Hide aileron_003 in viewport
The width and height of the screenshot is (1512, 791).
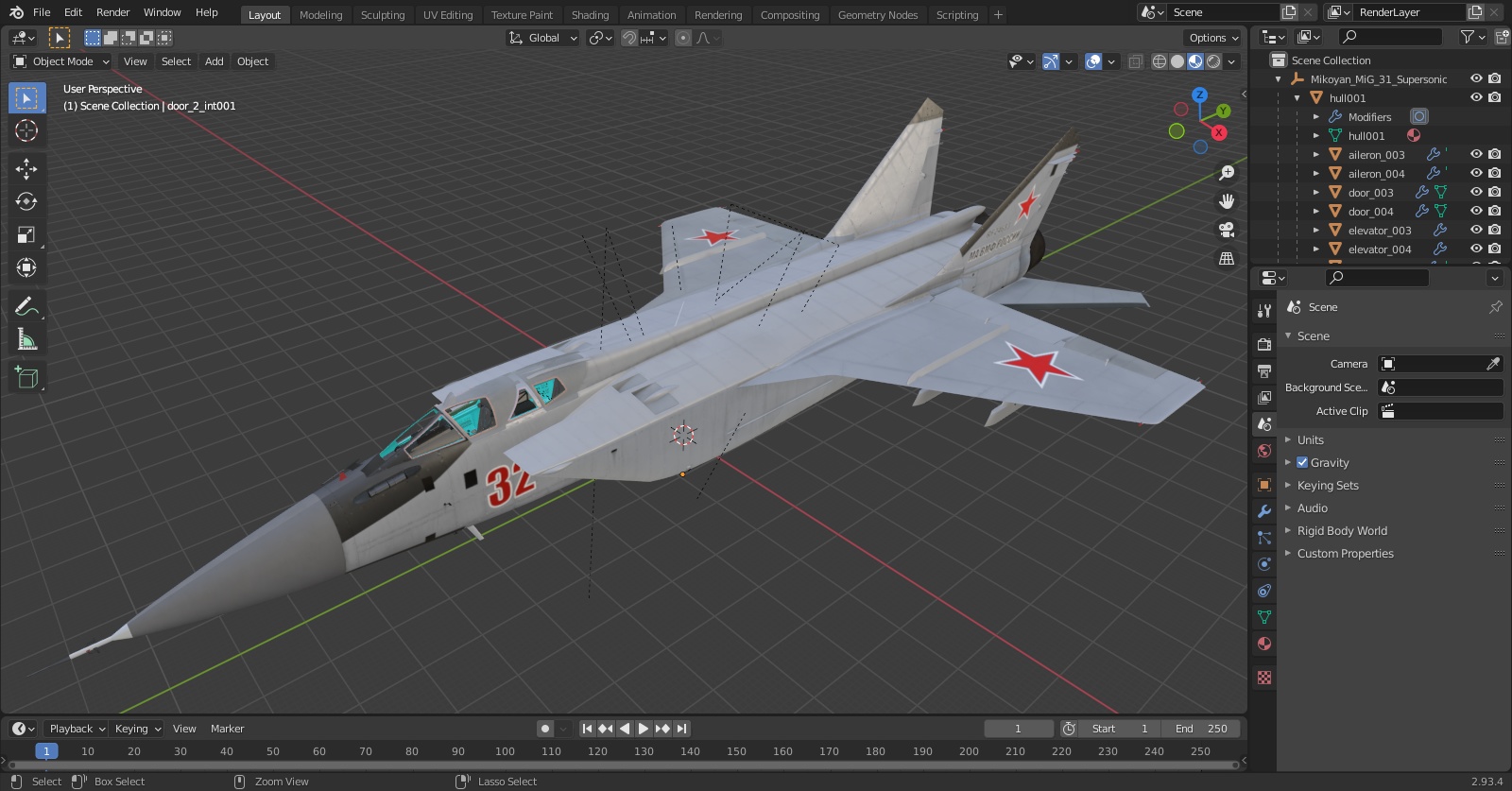pos(1476,154)
